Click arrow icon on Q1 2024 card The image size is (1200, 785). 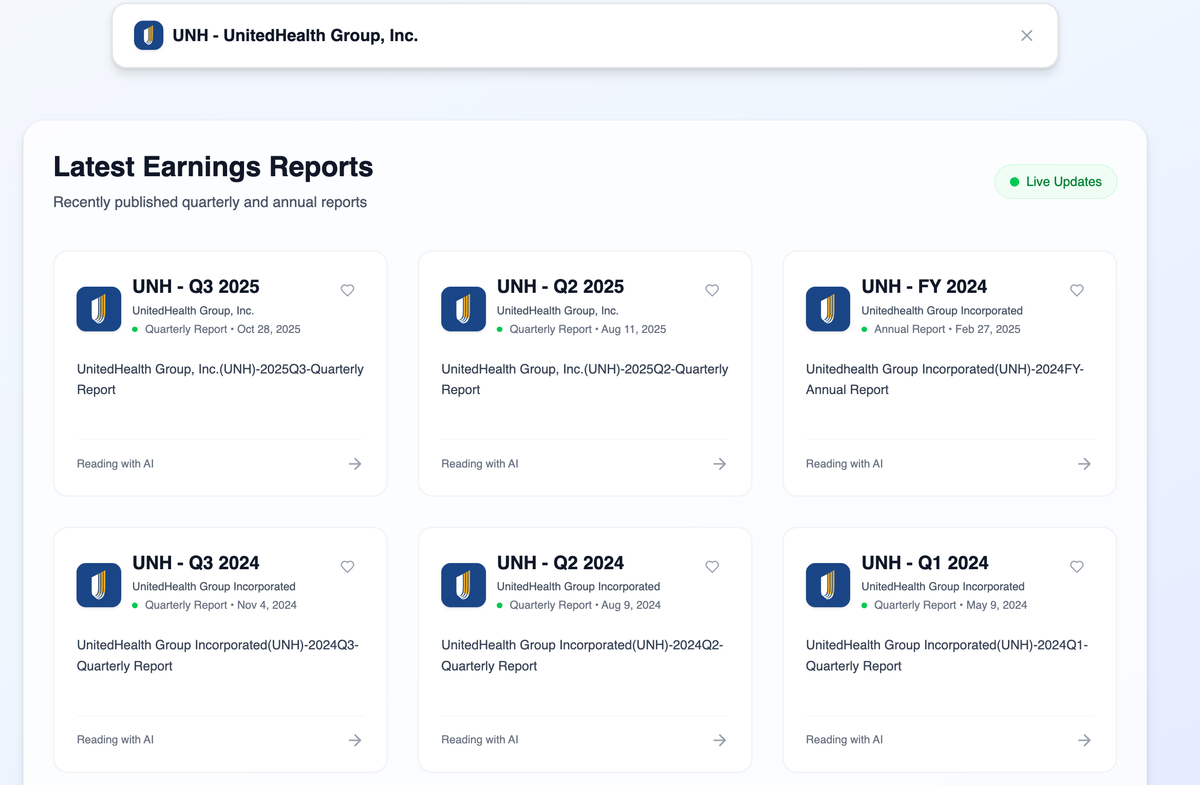coord(1084,740)
